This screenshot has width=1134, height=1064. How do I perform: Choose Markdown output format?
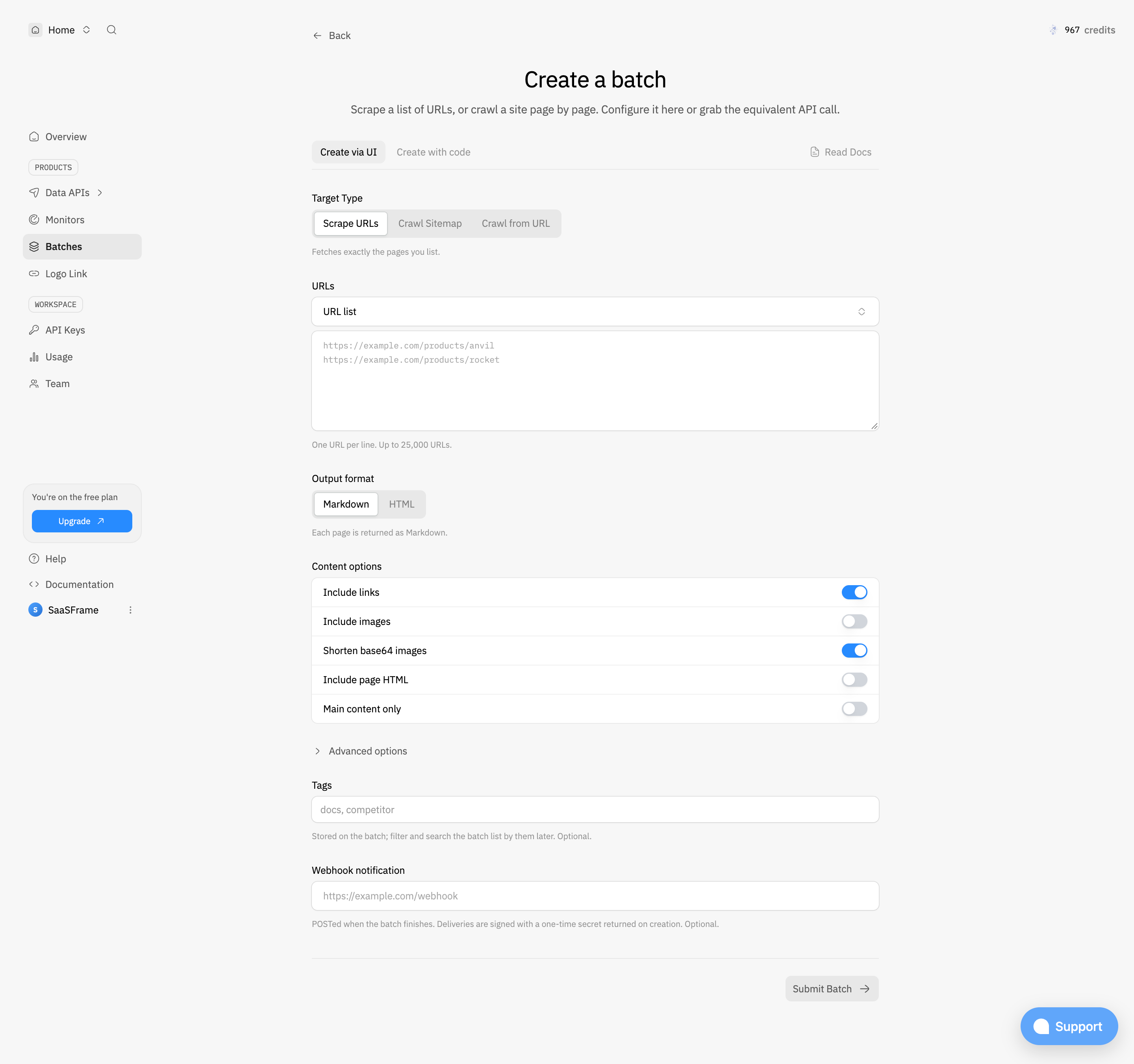click(x=346, y=504)
